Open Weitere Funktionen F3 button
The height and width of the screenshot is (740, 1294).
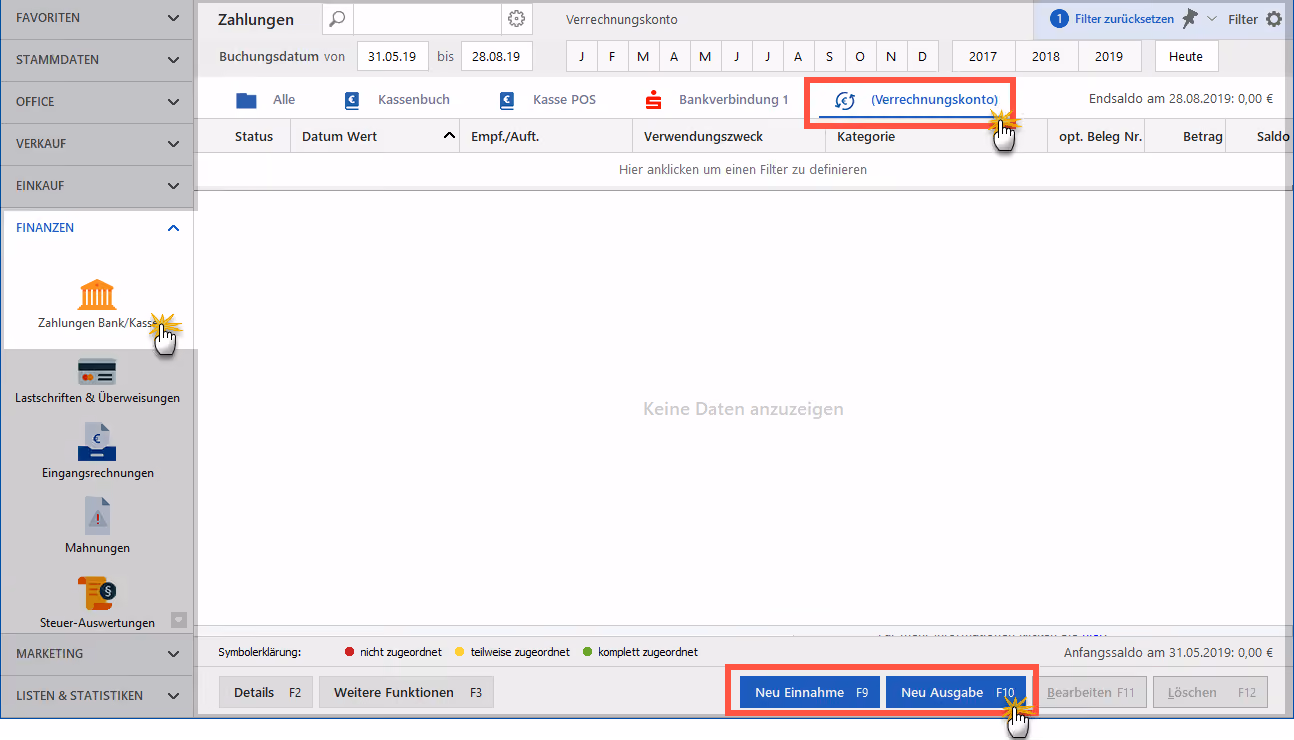pyautogui.click(x=406, y=692)
